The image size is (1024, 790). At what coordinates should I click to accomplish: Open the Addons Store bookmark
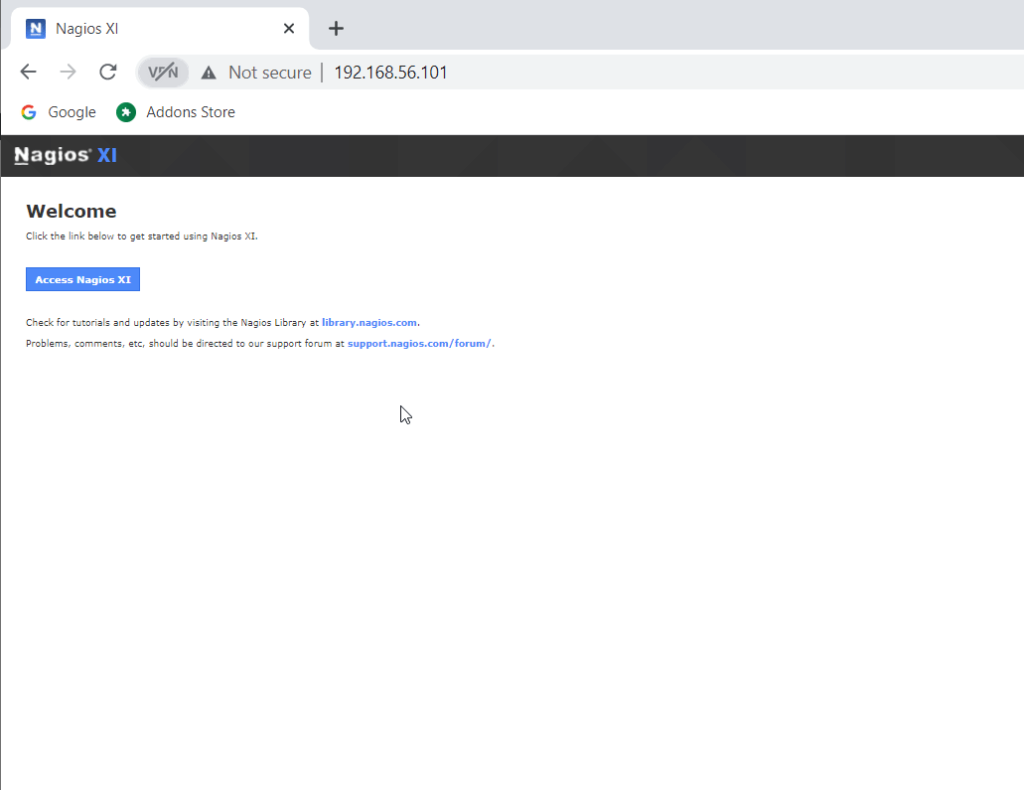tap(176, 112)
